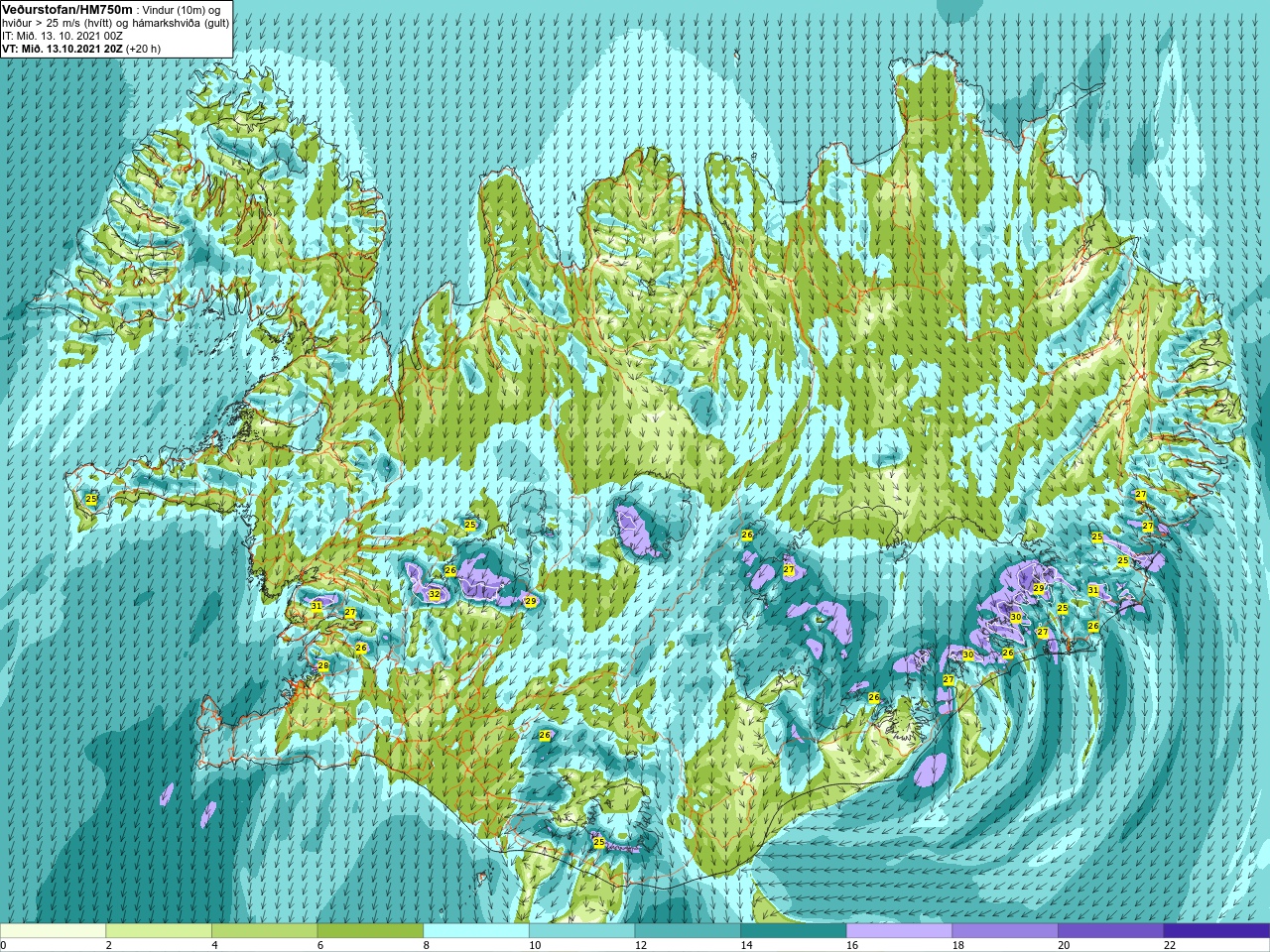Click the '31' gust label in south-east Iceland
Viewport: 1270px width, 952px height.
pos(1092,590)
